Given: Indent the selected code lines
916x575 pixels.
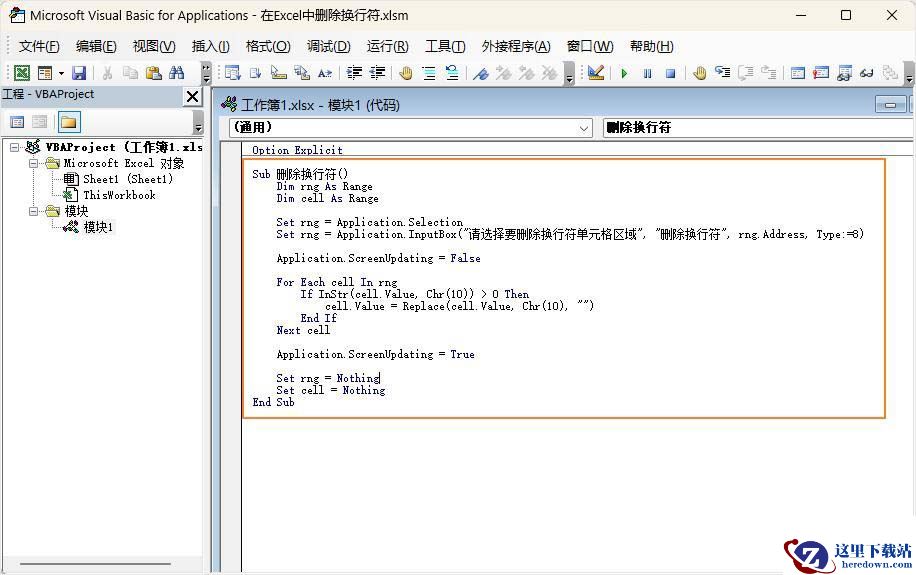Looking at the screenshot, I should 354,72.
